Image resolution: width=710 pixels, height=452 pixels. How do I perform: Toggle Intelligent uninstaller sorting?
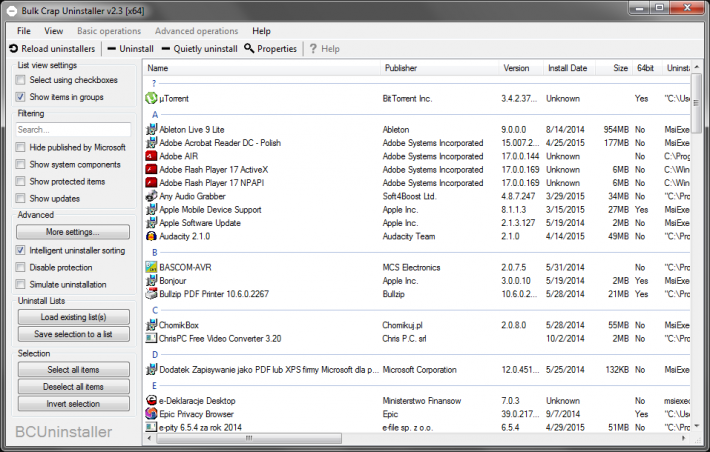20,250
